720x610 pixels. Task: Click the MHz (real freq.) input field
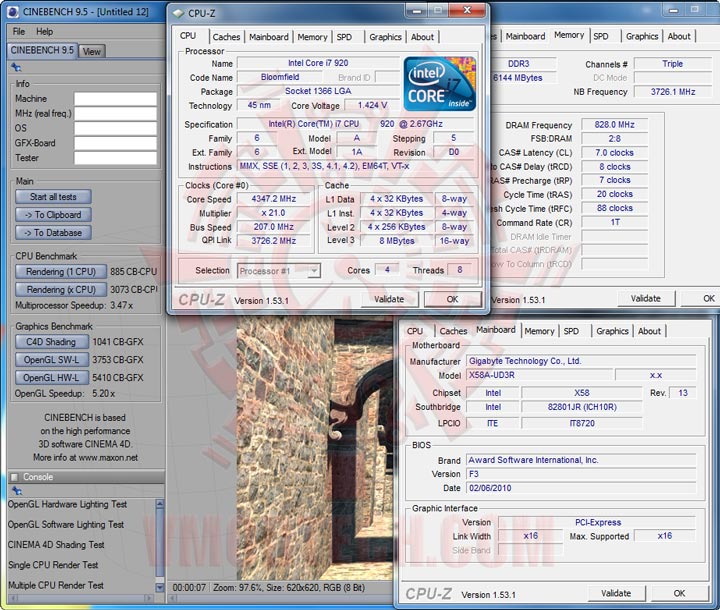click(115, 113)
